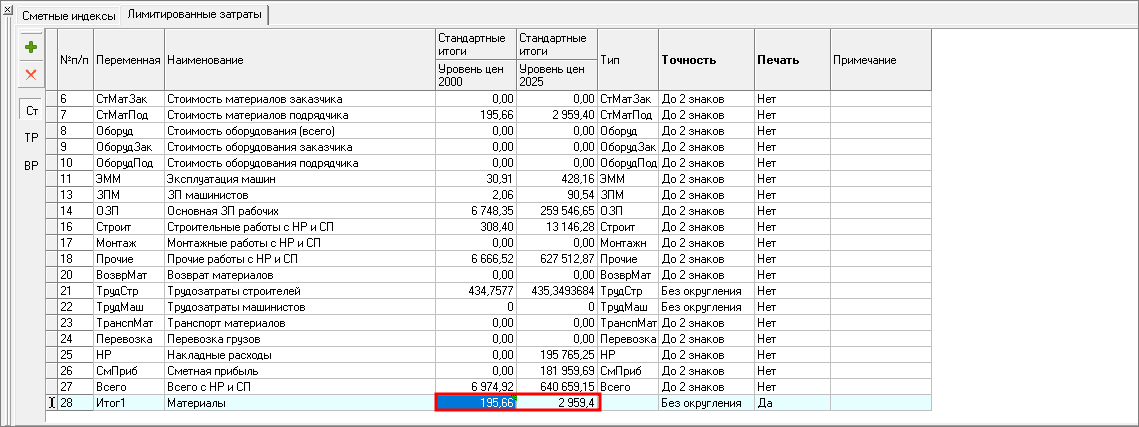Open Точность cell for ТрудСтр row
Screen dimensions: 1139x427
704,290
